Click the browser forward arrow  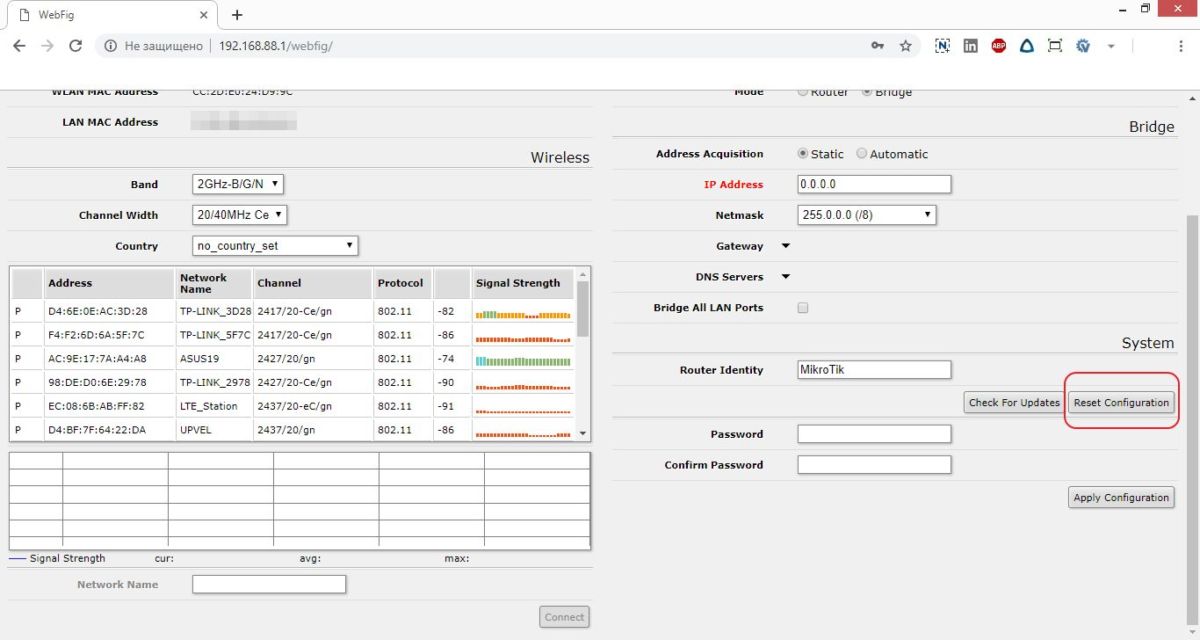47,46
